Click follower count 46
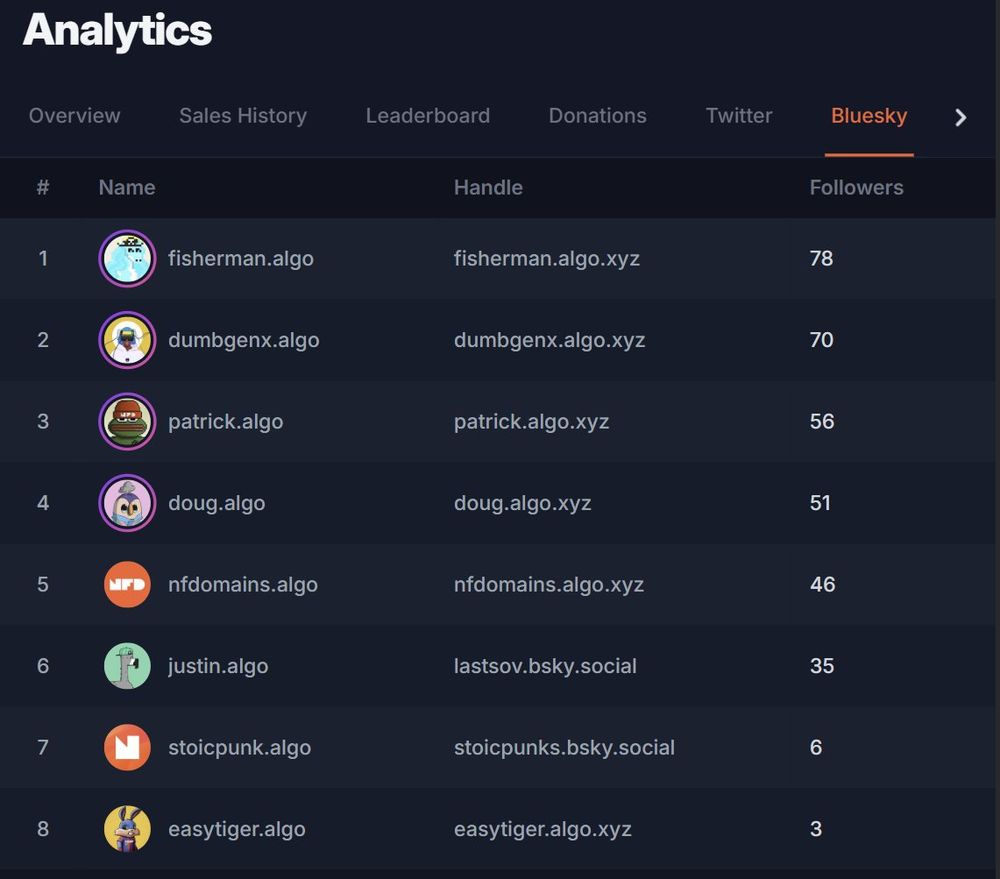Screen dimensions: 1000x879 [x=823, y=584]
